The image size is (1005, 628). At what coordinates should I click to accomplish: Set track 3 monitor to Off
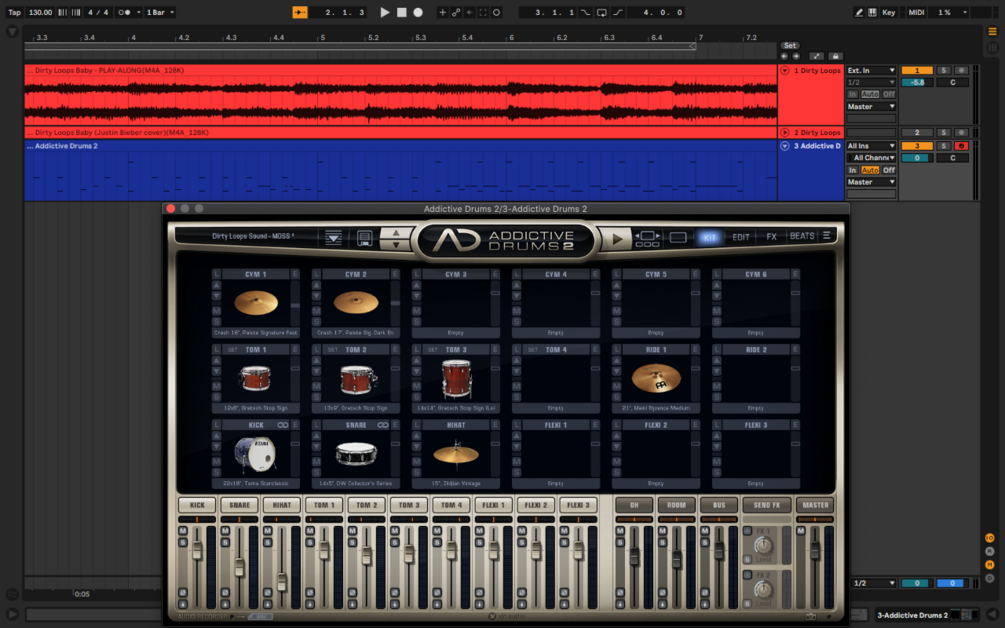click(x=888, y=170)
